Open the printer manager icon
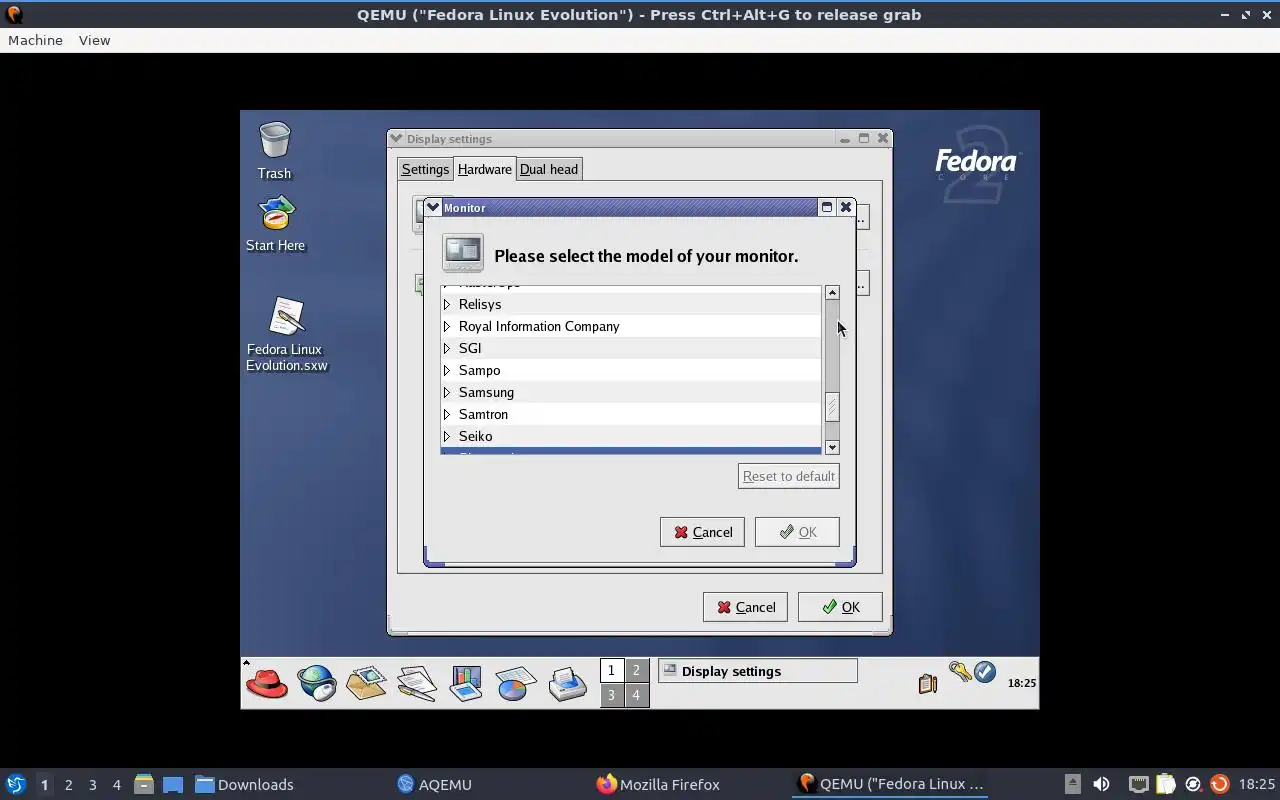 point(567,684)
